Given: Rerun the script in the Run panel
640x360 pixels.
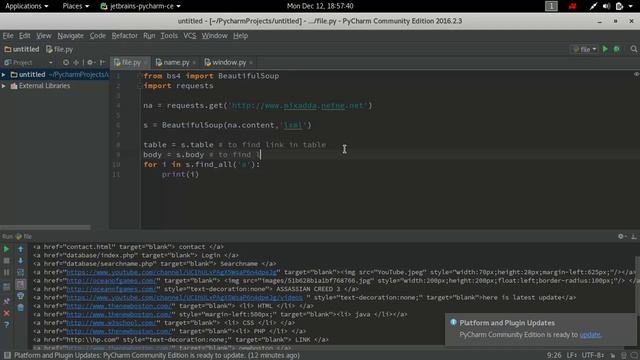Looking at the screenshot, I should pyautogui.click(x=7, y=249).
